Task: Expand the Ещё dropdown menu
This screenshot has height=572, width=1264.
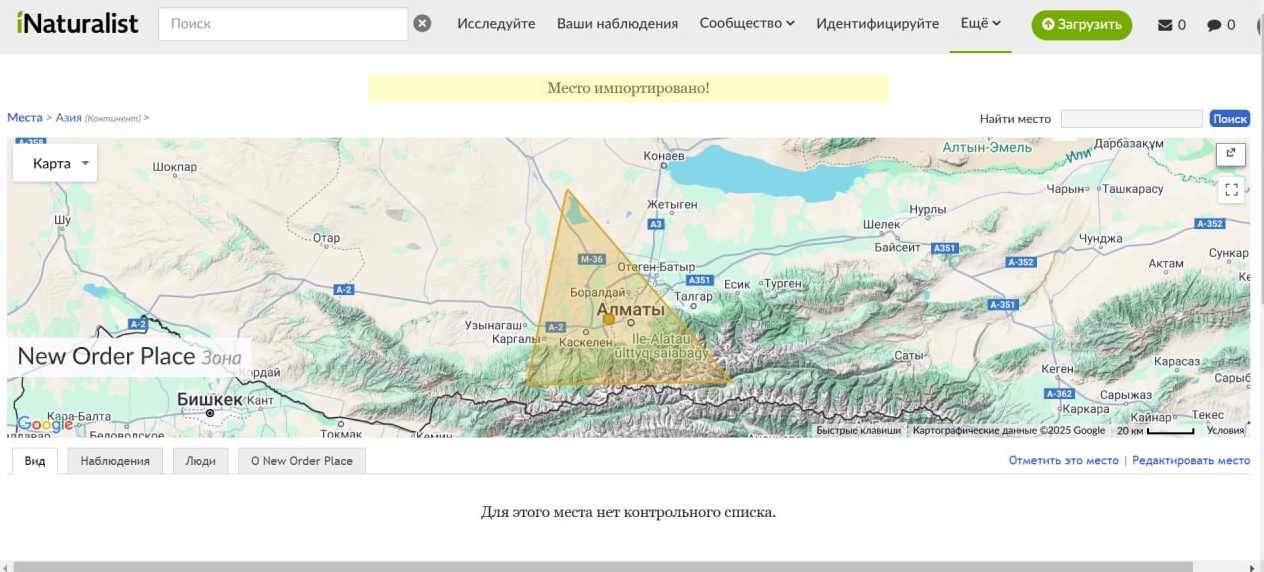Action: 980,24
